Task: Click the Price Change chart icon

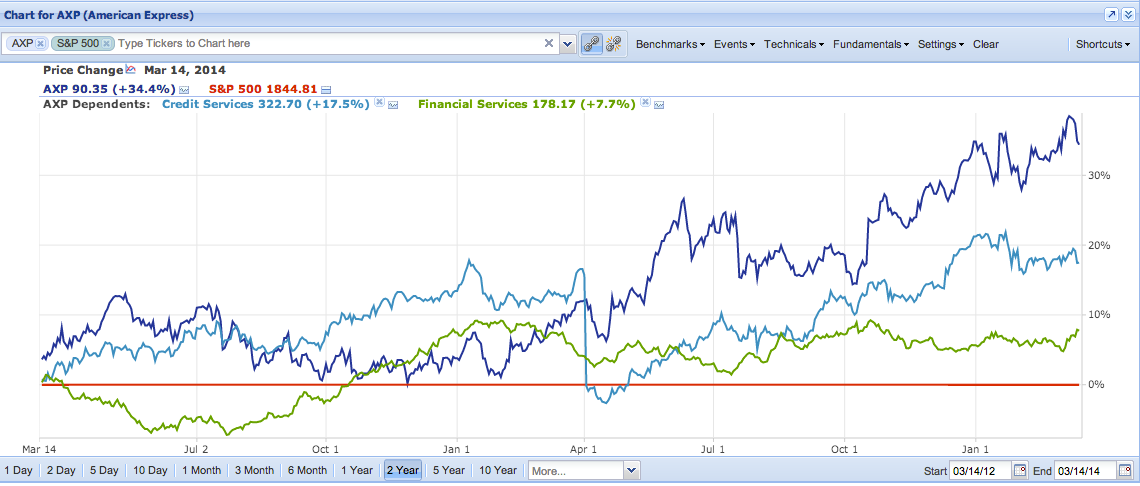Action: coord(131,70)
